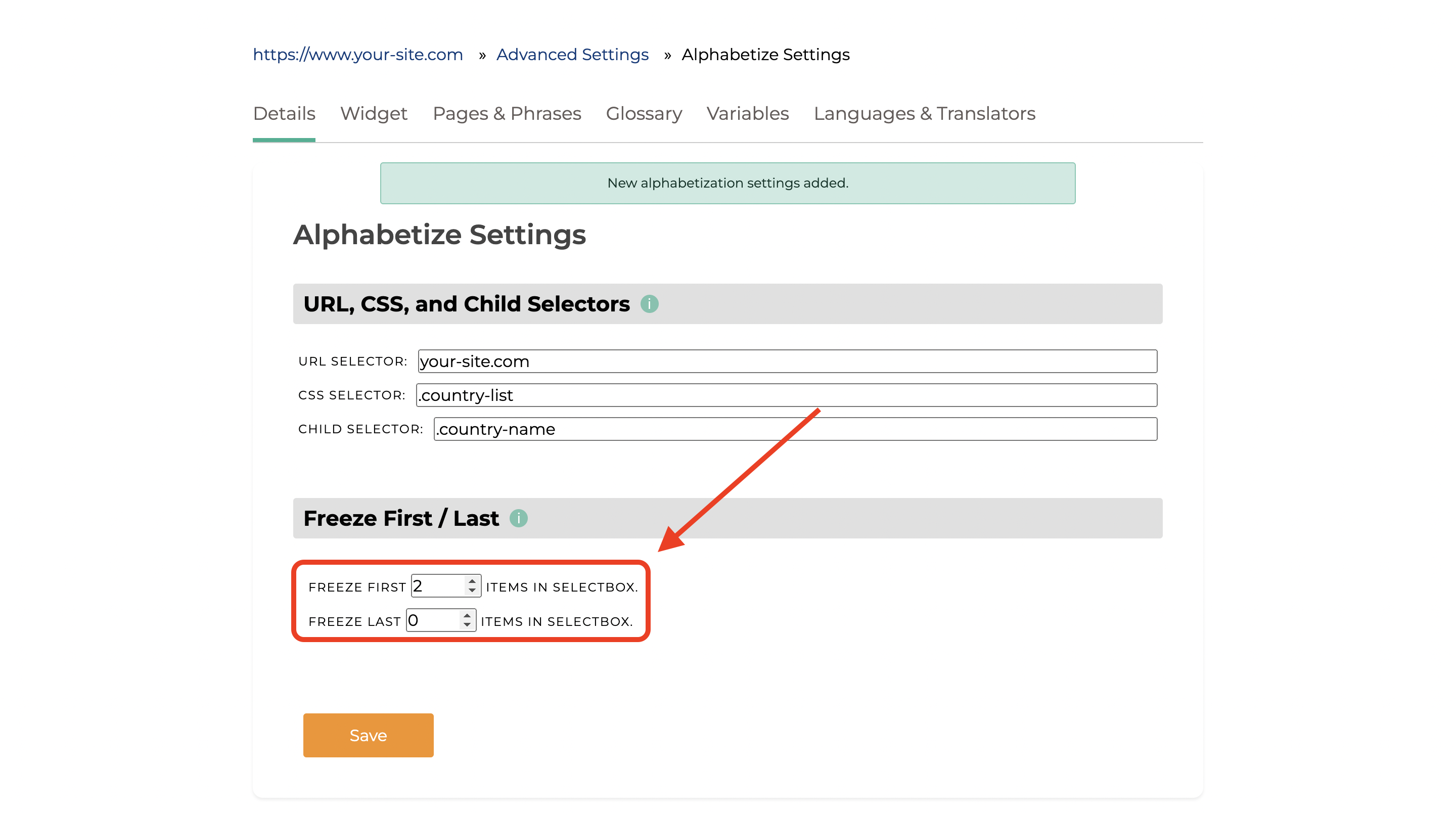
Task: Click the 'https://www.your-site.com' breadcrumb link
Action: click(358, 55)
